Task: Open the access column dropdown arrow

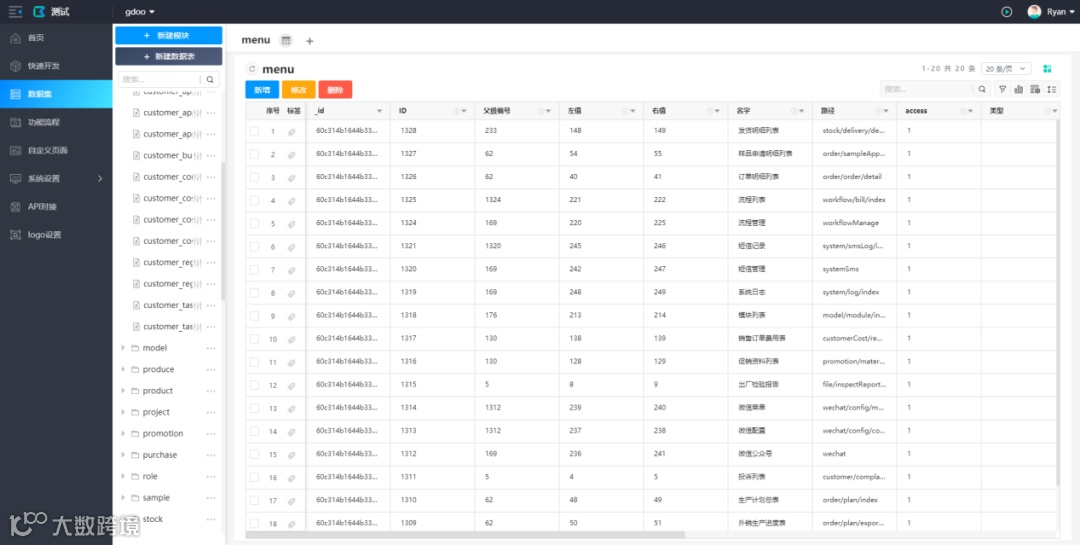Action: (x=970, y=111)
